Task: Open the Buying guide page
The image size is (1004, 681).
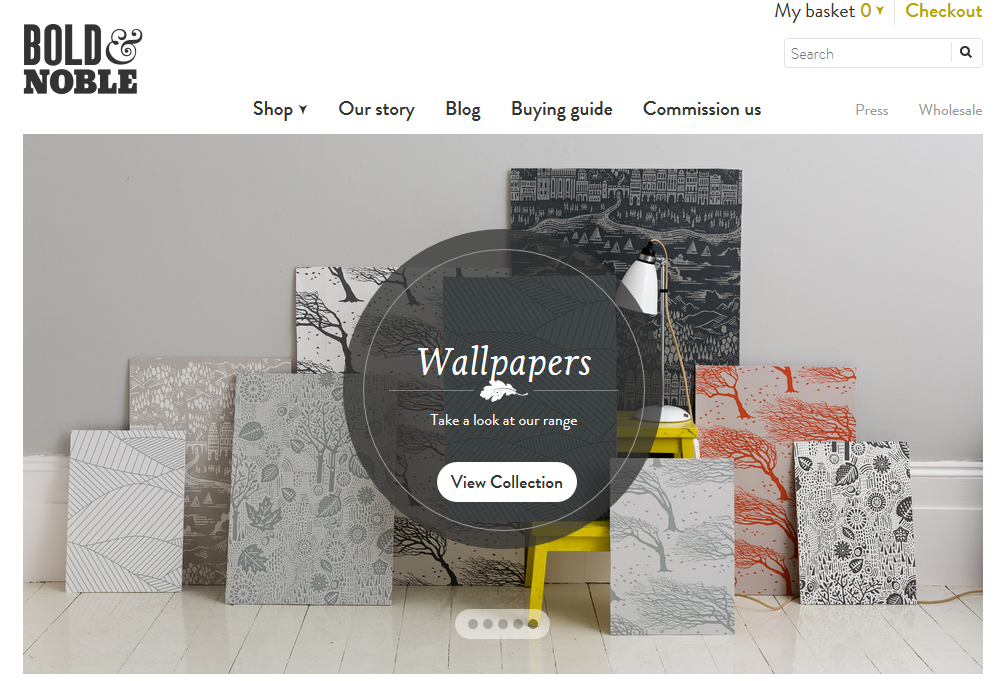Action: click(562, 109)
